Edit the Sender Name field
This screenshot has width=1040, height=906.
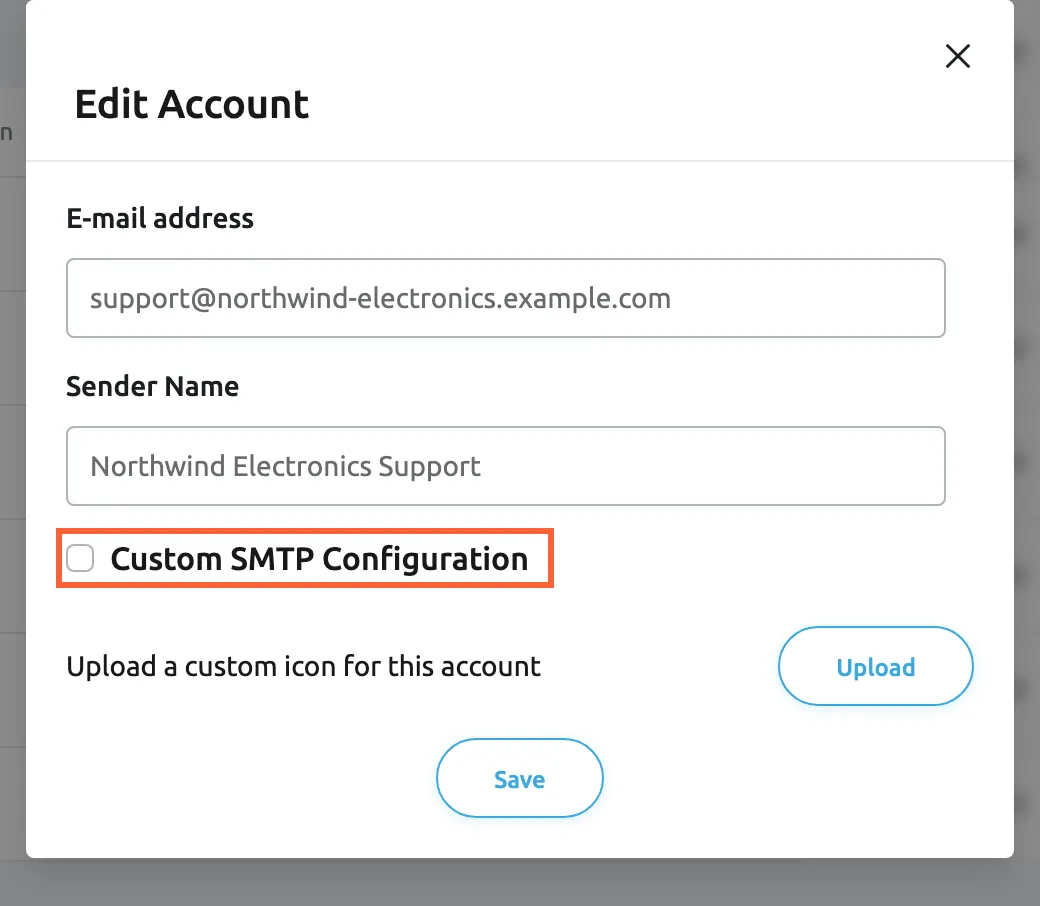pos(505,466)
